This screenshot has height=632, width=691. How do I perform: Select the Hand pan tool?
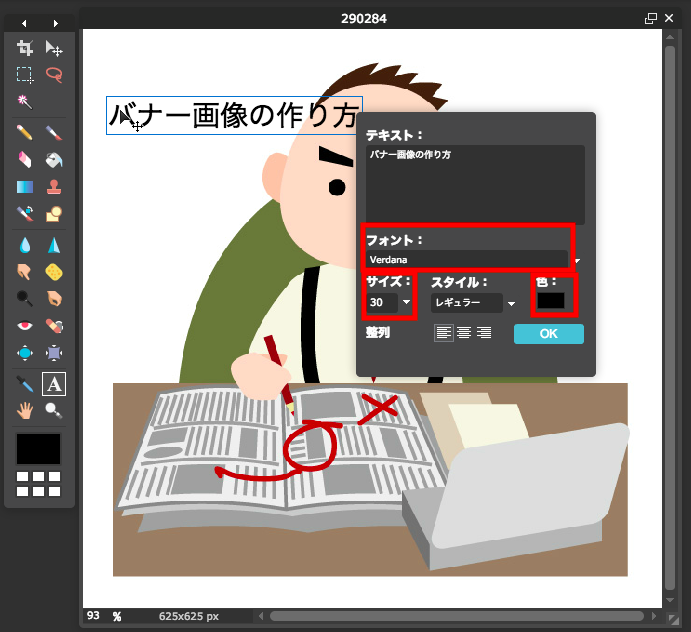(x=25, y=411)
